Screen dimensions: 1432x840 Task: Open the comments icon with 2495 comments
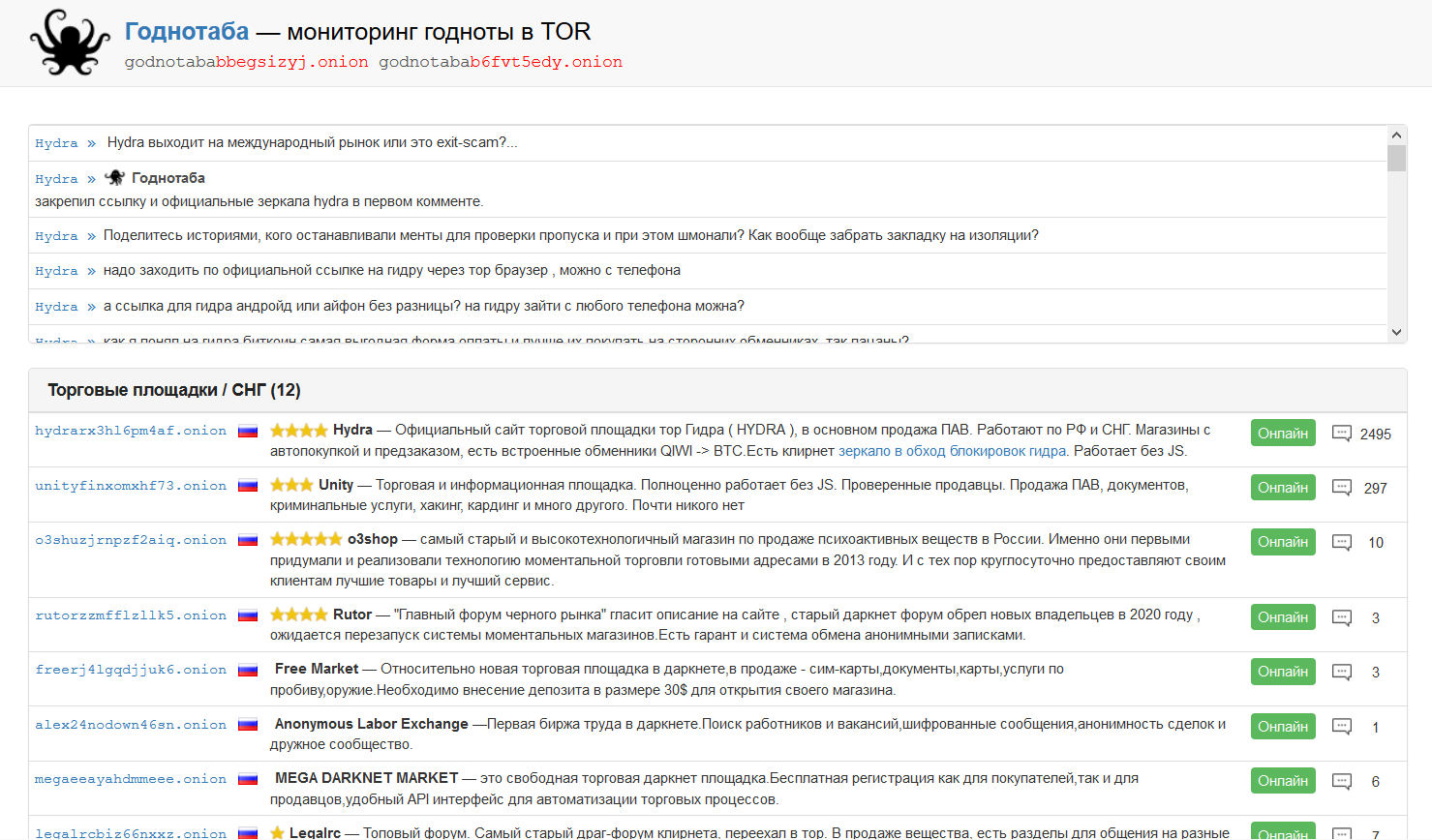click(1342, 434)
